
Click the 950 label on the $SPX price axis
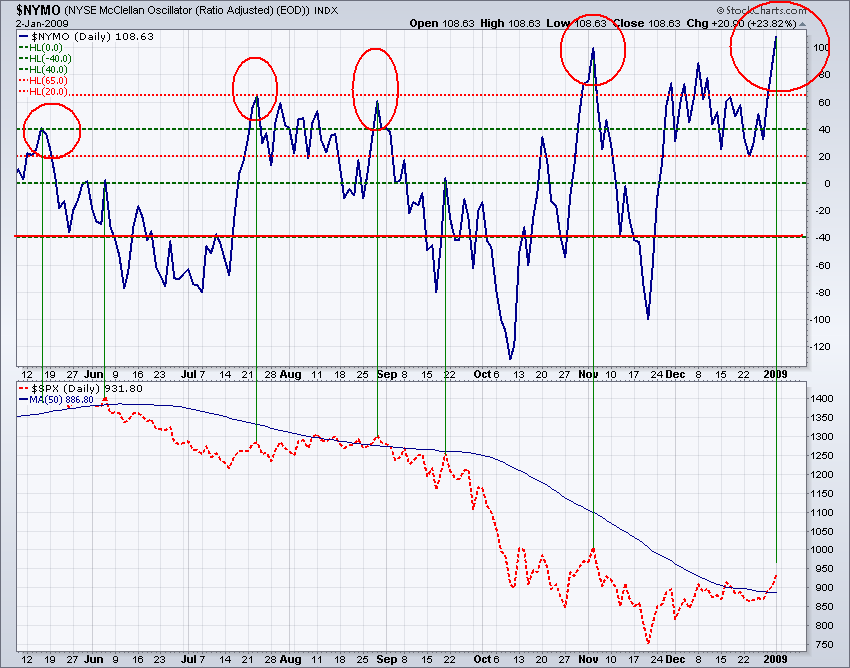tap(824, 569)
